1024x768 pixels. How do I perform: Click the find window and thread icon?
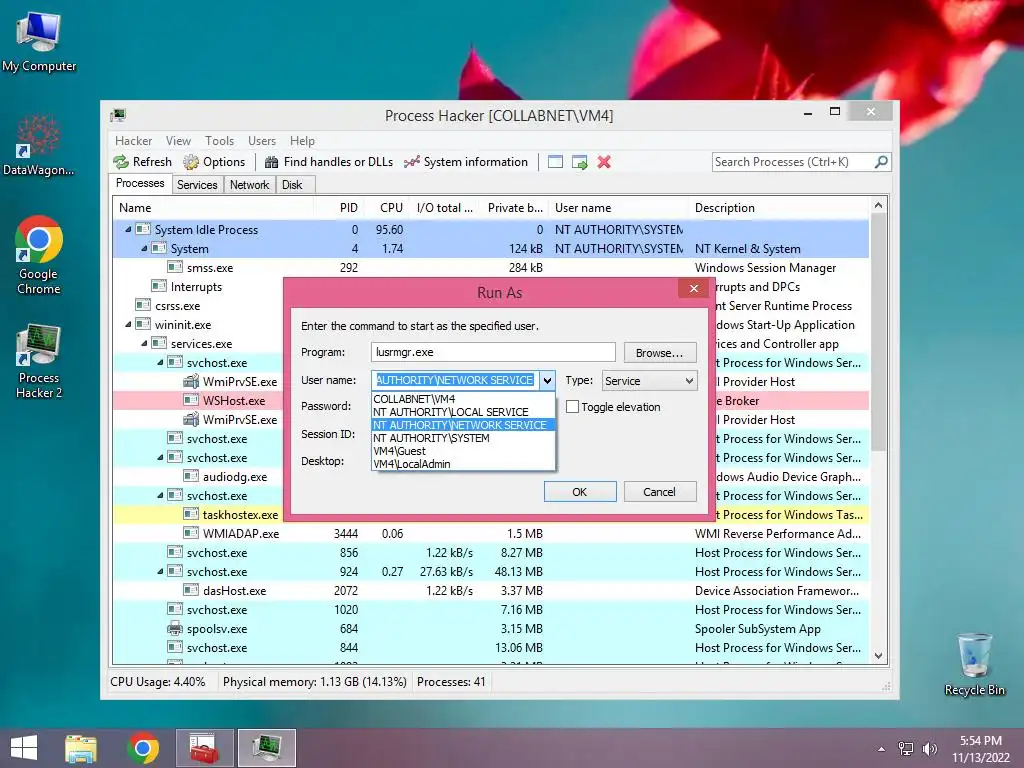580,162
